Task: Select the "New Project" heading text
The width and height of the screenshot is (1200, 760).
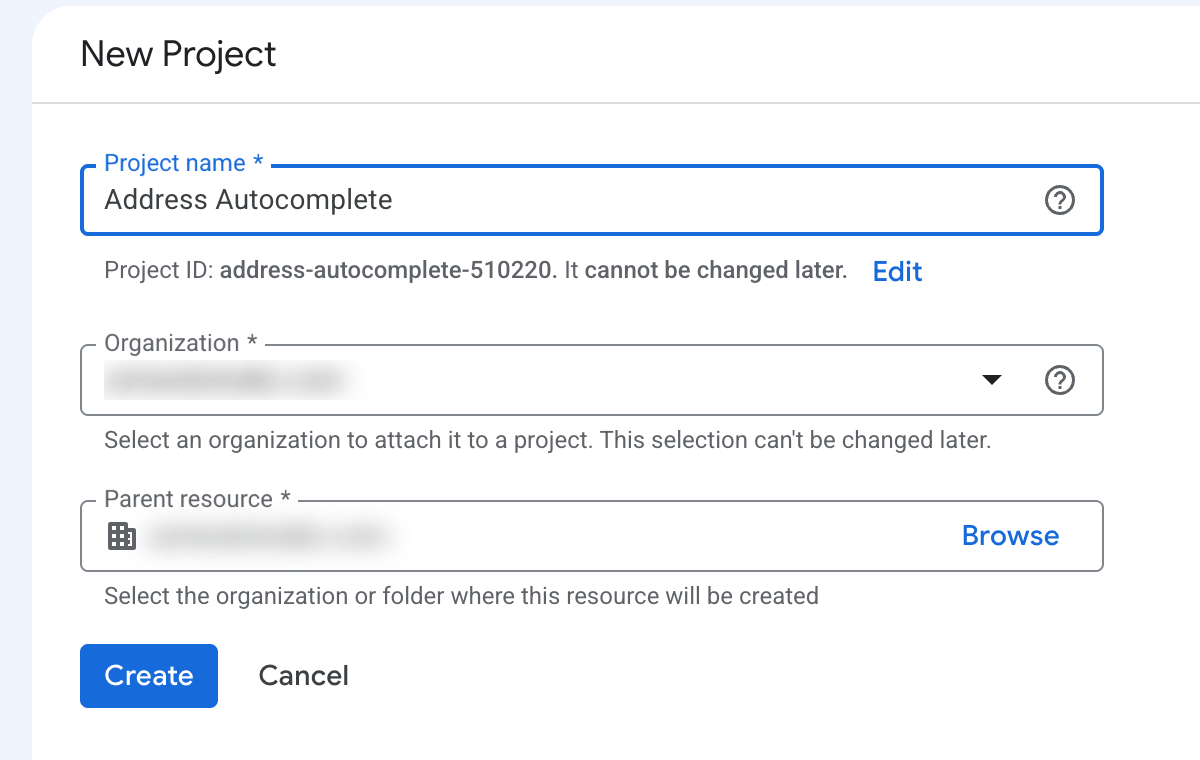Action: pos(178,54)
